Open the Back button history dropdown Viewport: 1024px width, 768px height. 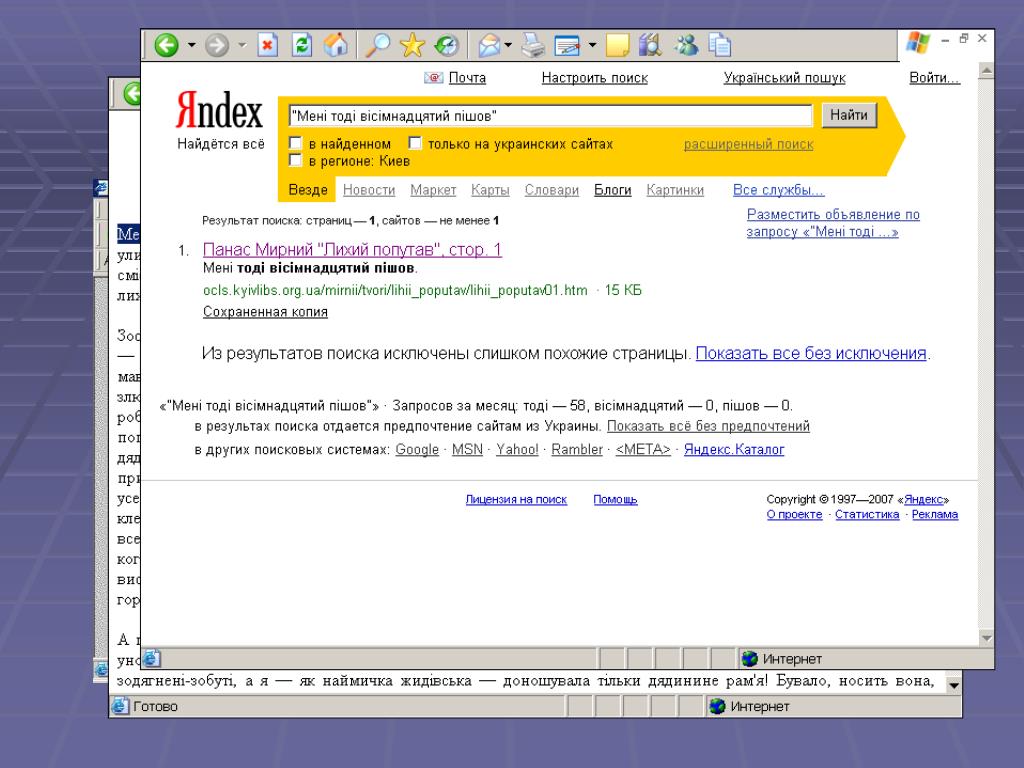(x=191, y=45)
